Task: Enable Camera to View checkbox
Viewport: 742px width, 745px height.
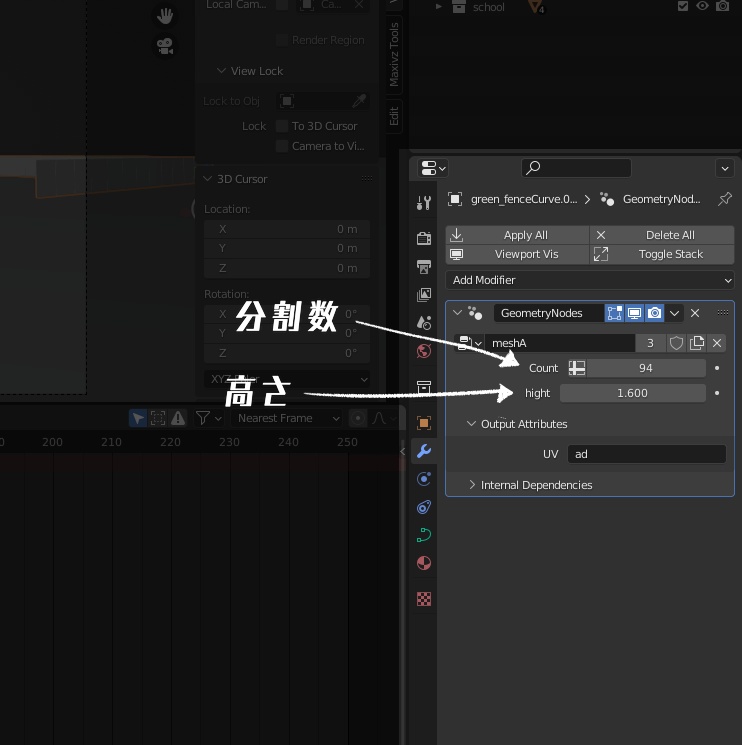Action: [282, 146]
